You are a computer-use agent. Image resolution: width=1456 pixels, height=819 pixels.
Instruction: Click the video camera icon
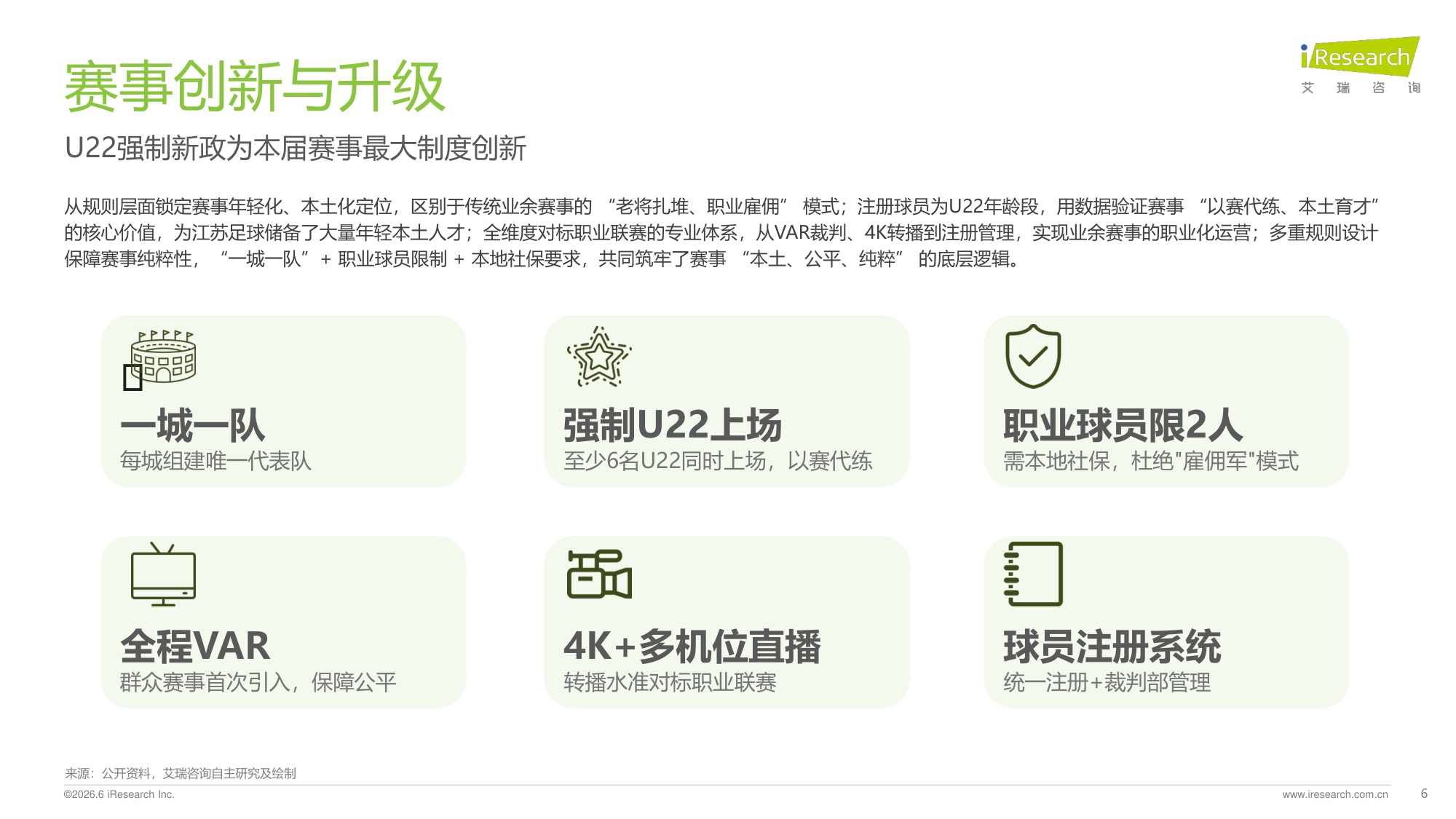pyautogui.click(x=599, y=574)
